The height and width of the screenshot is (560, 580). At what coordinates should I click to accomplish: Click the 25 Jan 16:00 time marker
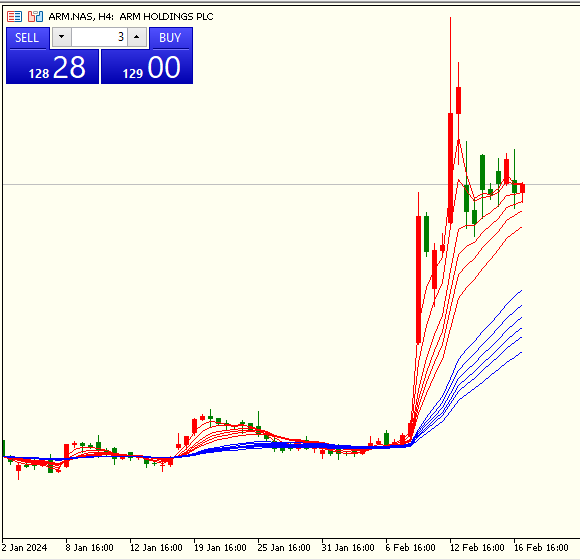(284, 547)
